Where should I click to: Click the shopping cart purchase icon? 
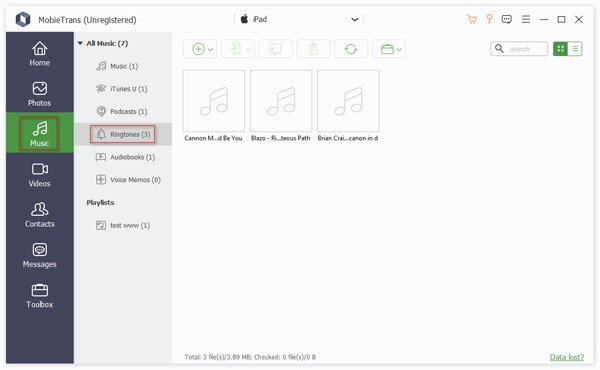coord(472,19)
